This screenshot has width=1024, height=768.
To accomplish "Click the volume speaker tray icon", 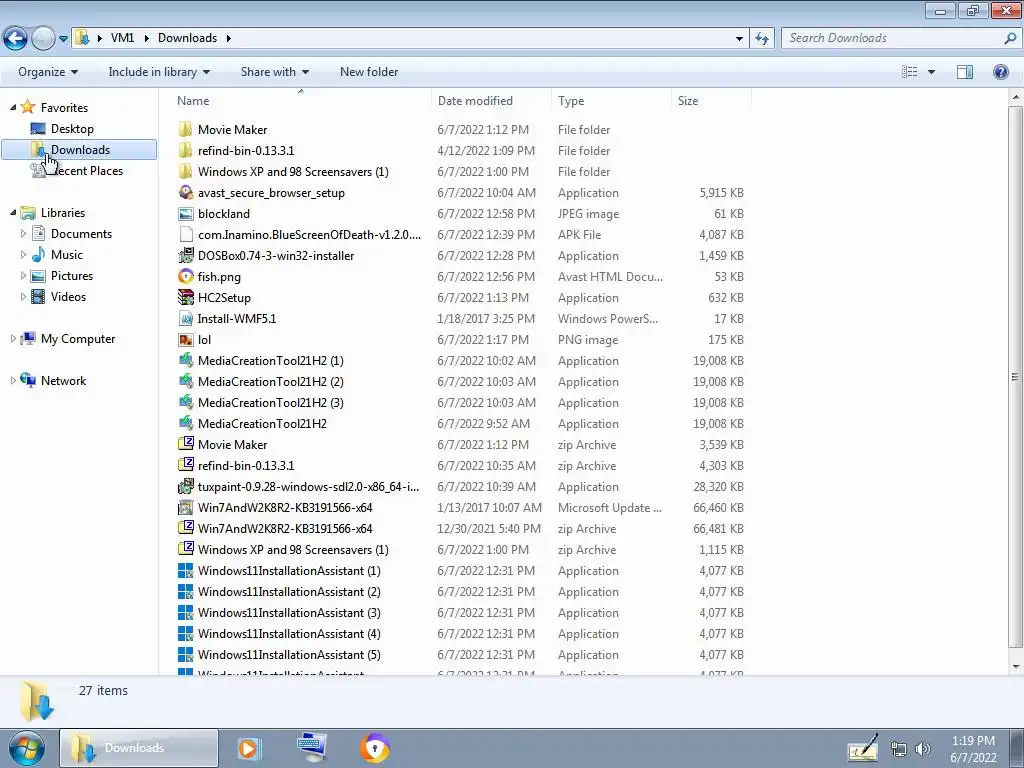I will click(923, 748).
